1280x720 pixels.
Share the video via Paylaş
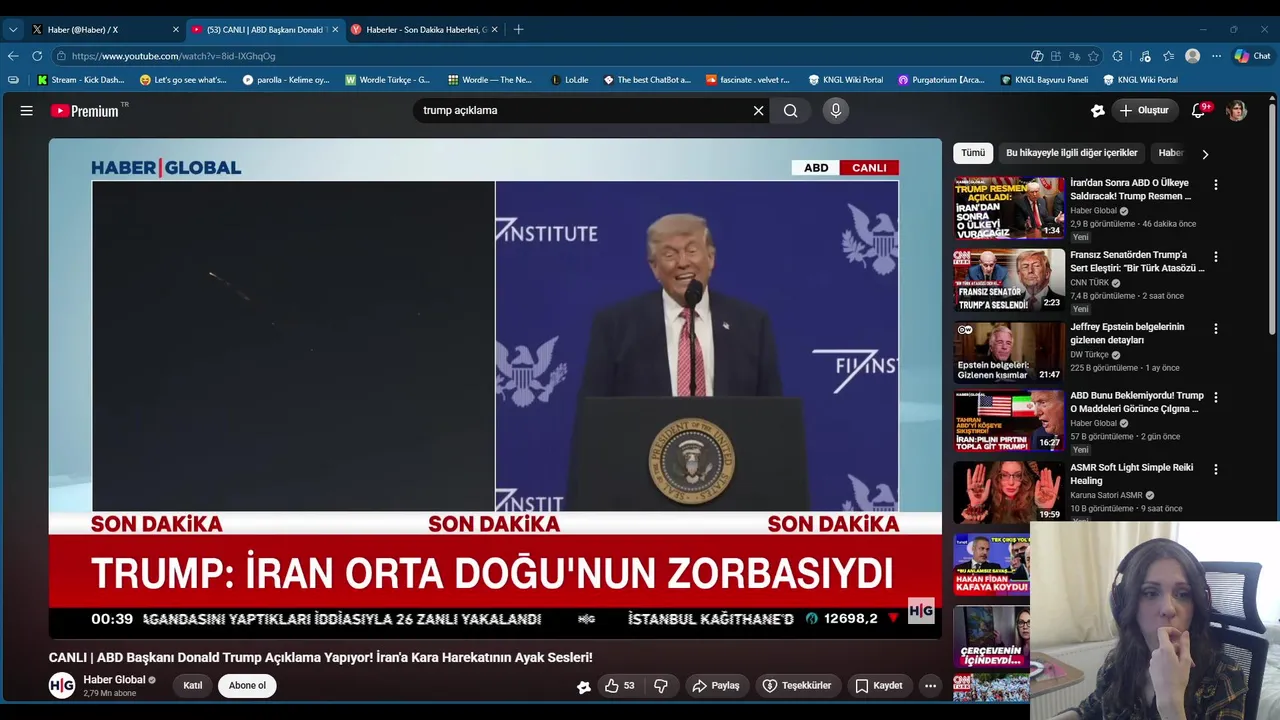717,686
